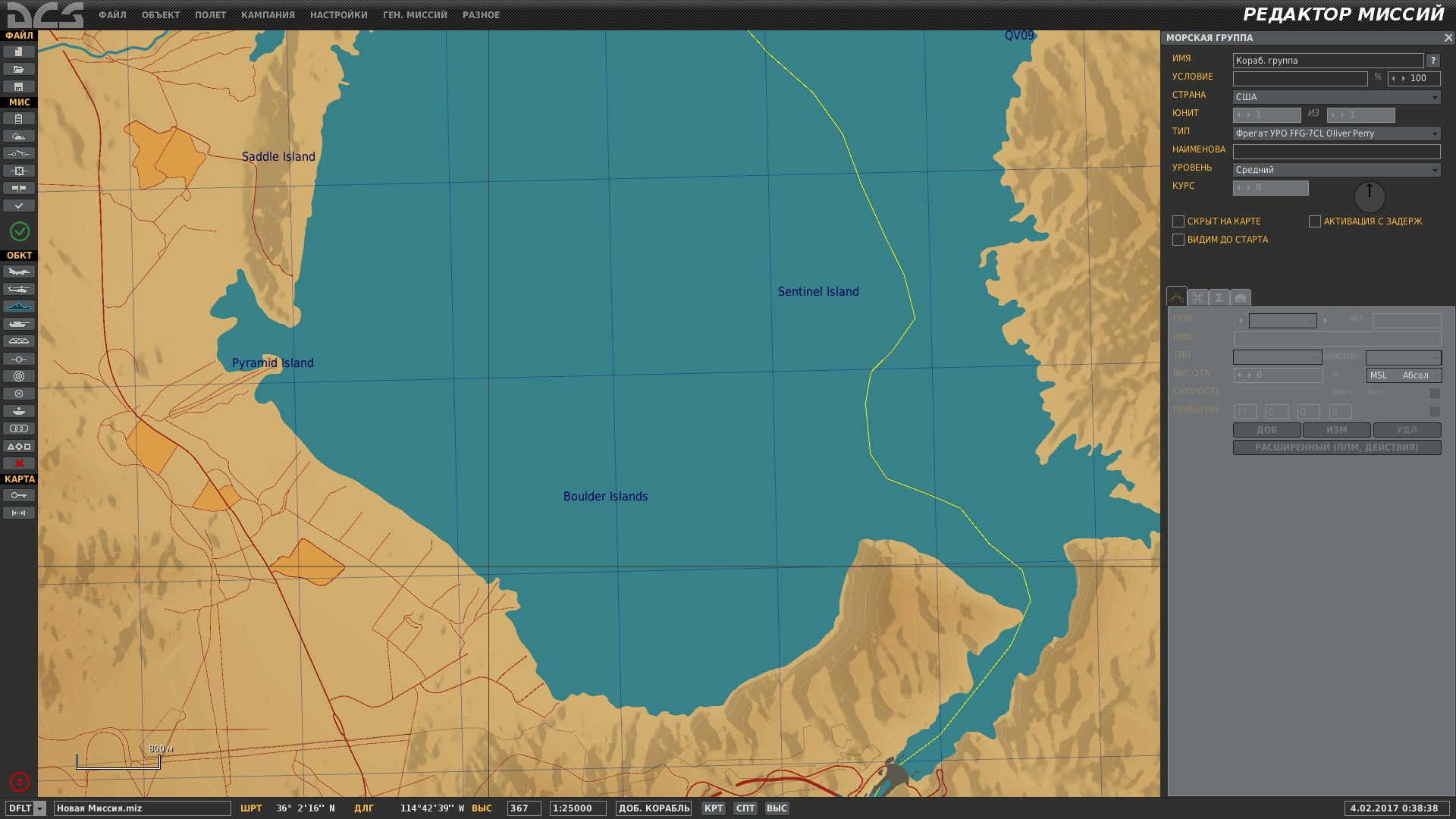Switch to the fourth panel tab icon

[x=1241, y=298]
